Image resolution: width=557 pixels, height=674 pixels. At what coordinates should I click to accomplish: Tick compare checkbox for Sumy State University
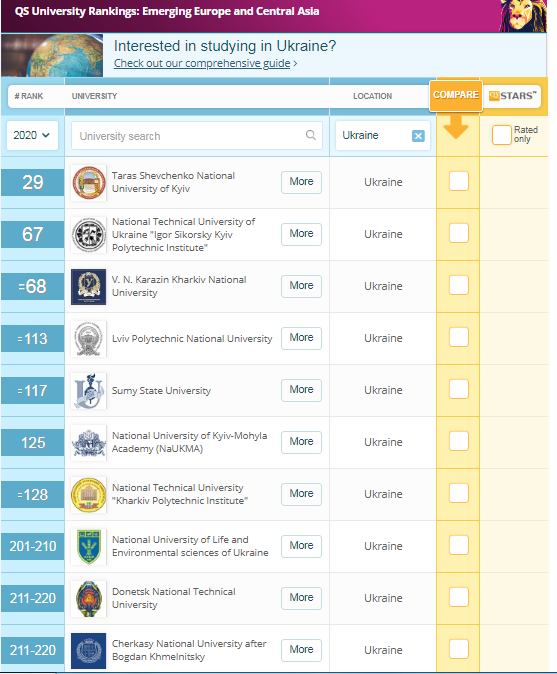point(459,389)
